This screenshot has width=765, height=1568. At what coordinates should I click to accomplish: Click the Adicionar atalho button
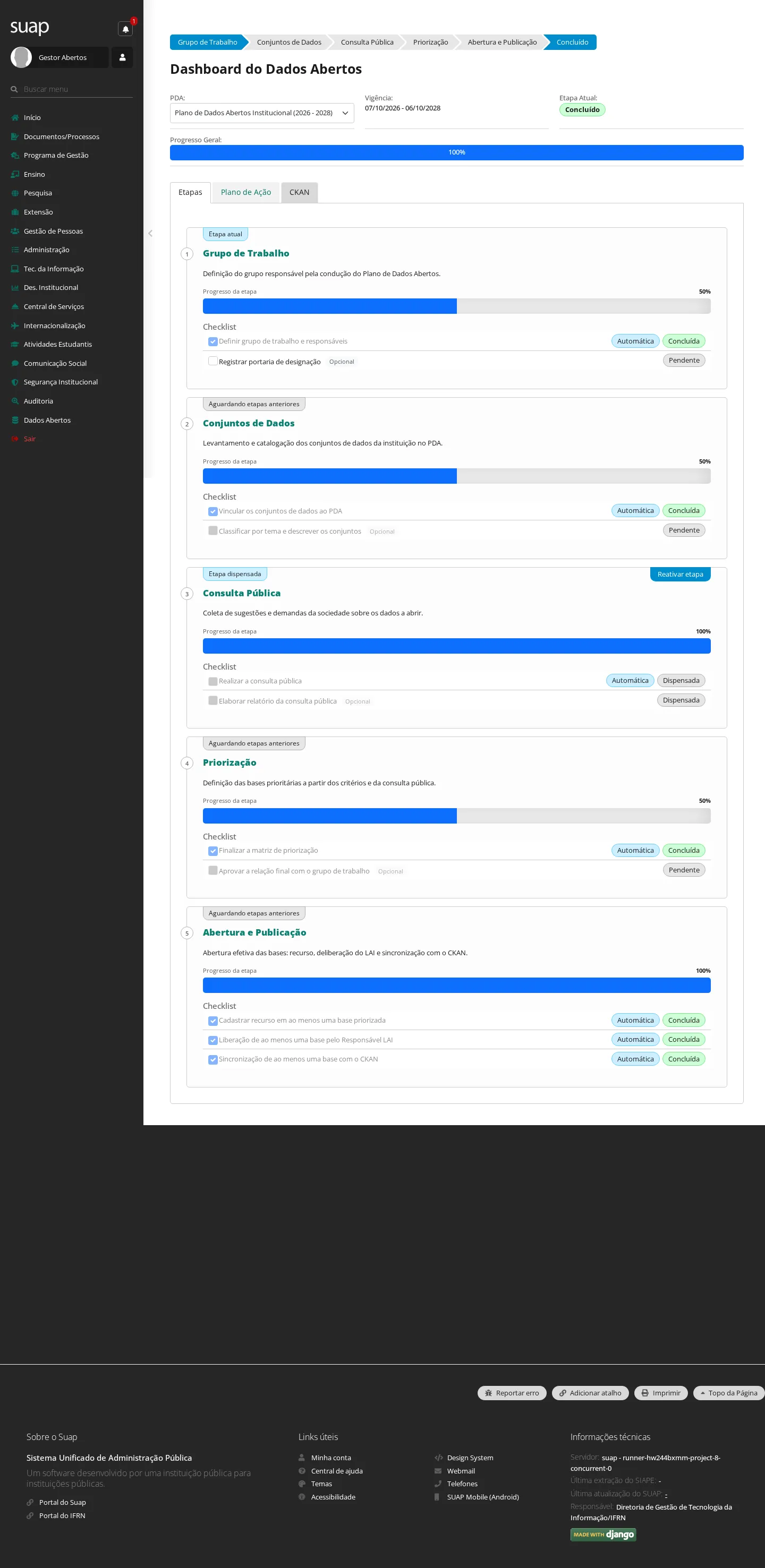coord(590,1393)
